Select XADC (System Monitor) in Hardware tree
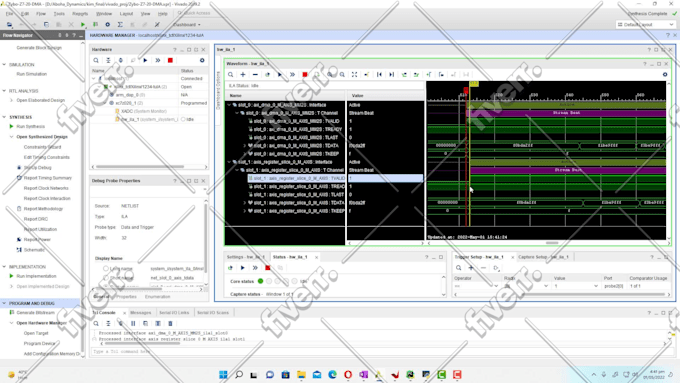680x383 pixels. (x=144, y=111)
